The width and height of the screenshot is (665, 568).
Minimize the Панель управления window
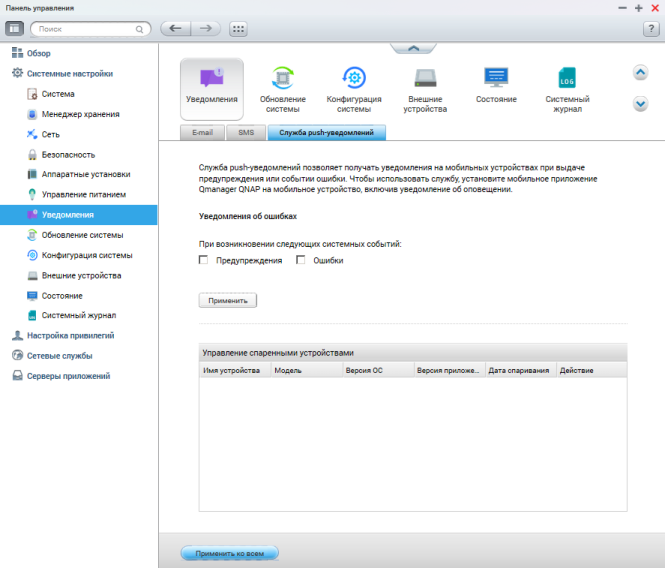(x=622, y=8)
